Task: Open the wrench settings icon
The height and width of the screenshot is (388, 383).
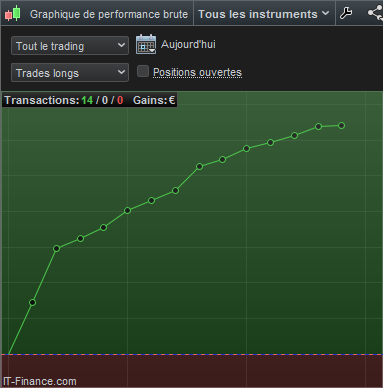Action: click(346, 13)
